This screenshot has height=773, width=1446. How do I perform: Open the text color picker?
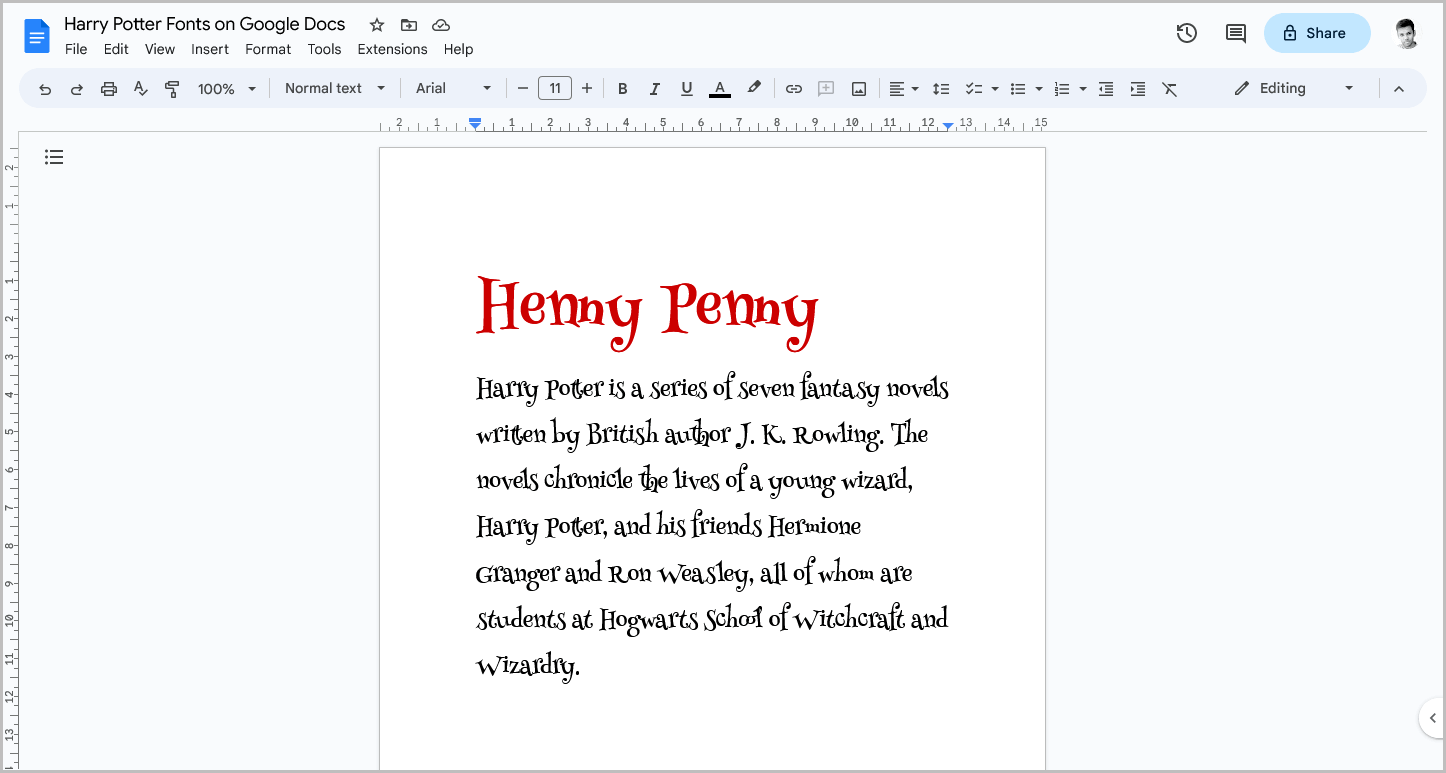[x=719, y=88]
